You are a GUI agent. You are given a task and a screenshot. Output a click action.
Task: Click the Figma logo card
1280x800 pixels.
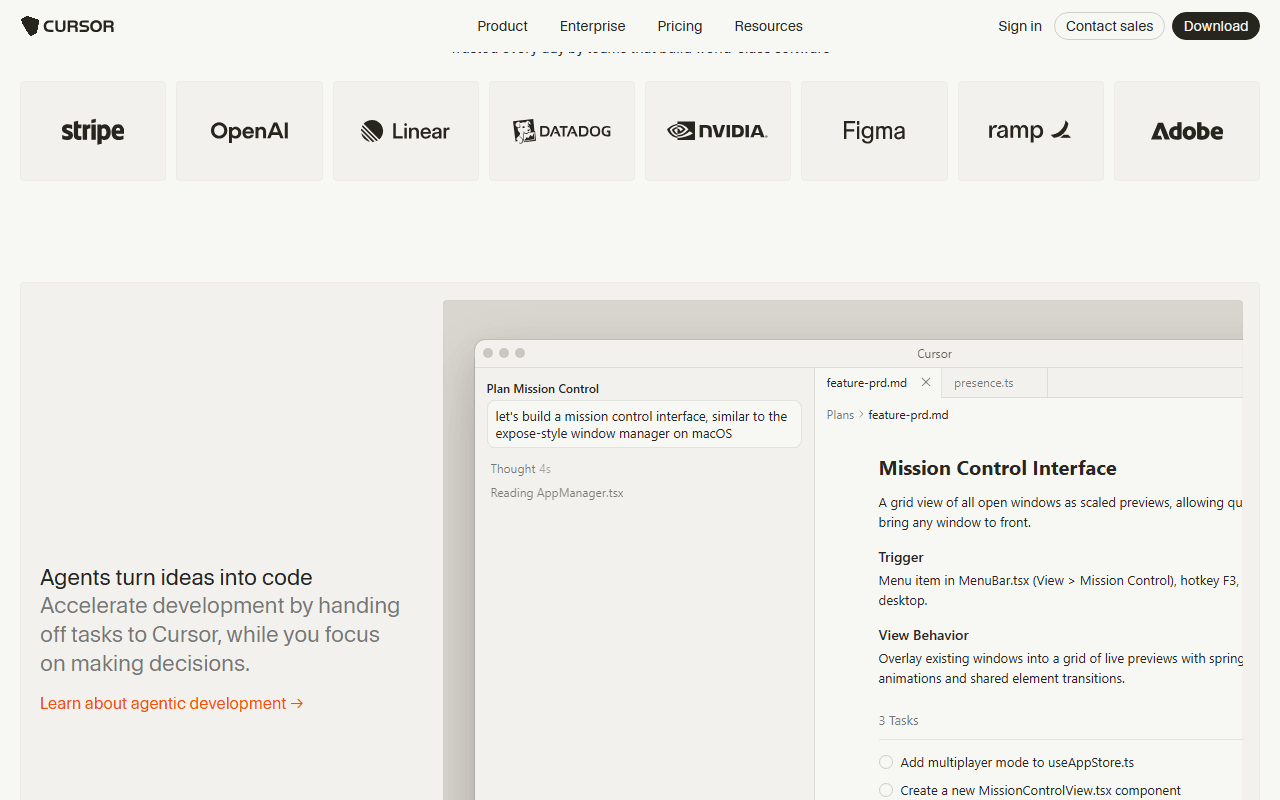(x=874, y=131)
